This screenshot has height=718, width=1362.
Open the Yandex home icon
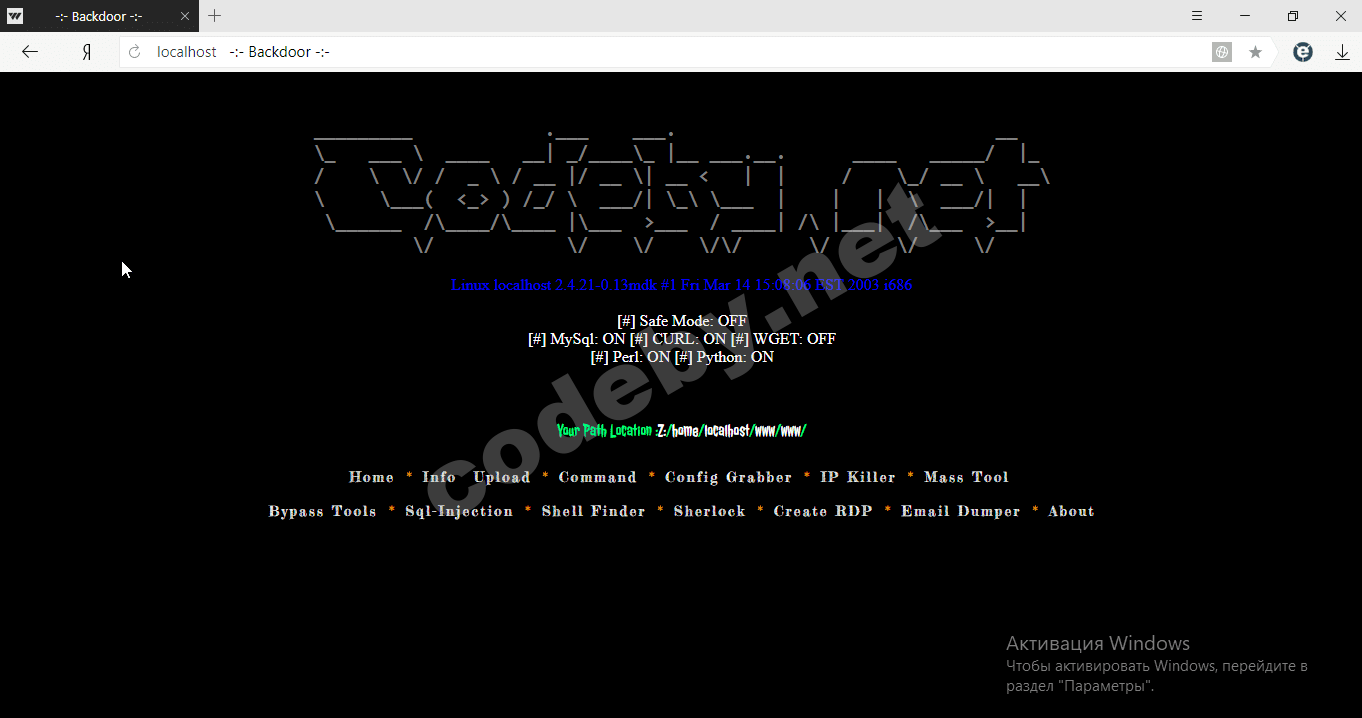[x=87, y=52]
